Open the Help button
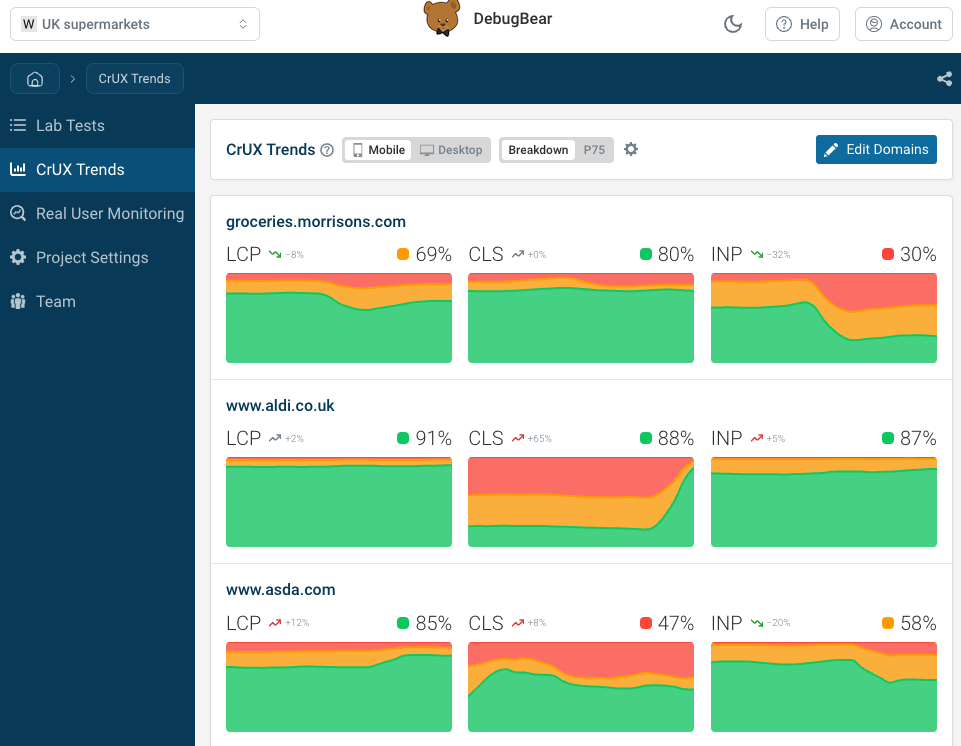 click(802, 24)
